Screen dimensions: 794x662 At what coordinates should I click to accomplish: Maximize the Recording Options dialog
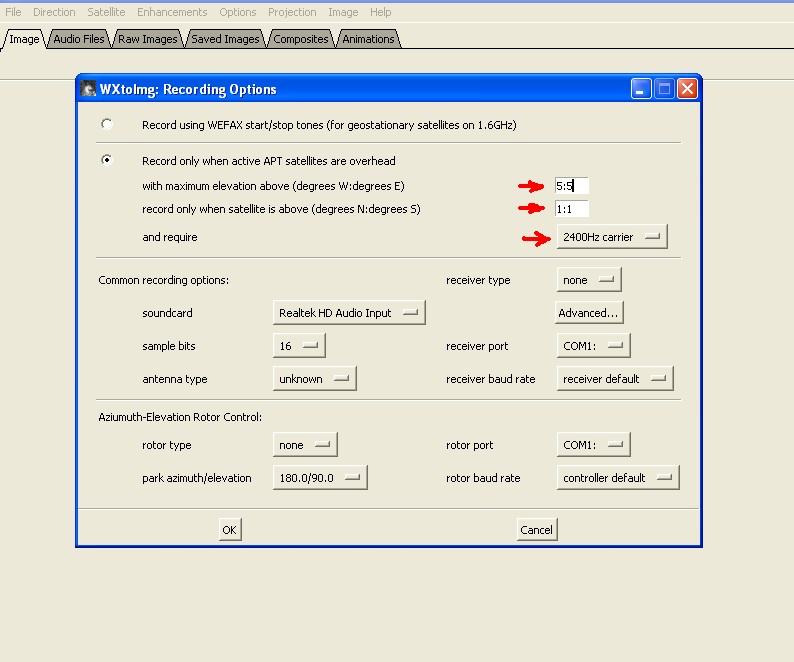[x=664, y=89]
